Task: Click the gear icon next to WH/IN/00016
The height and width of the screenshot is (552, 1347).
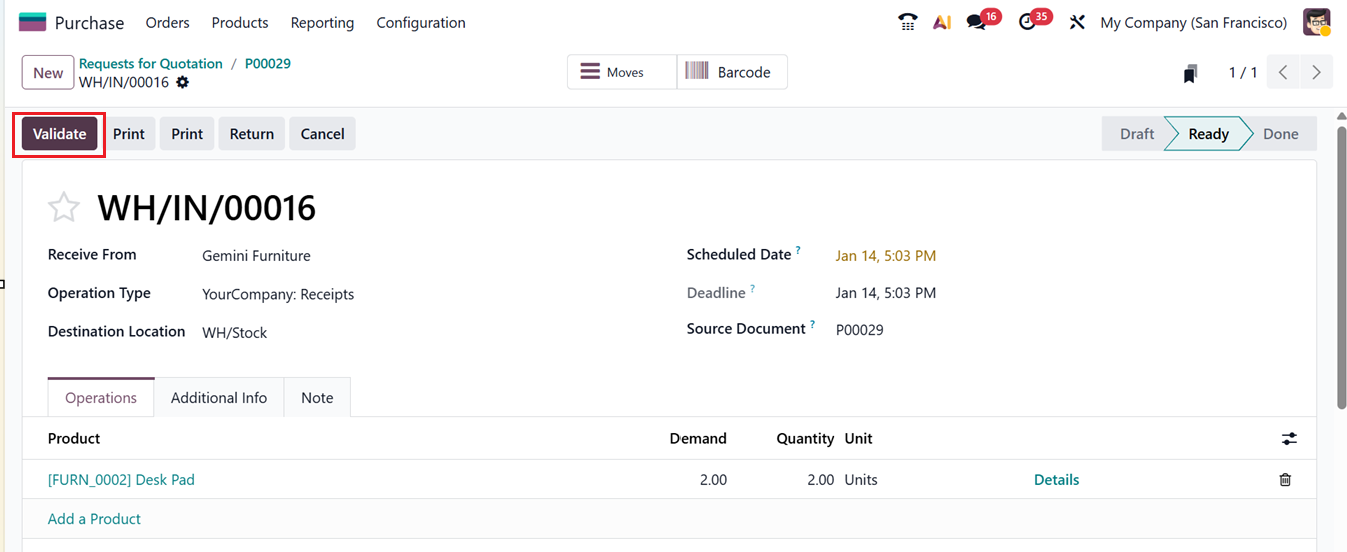Action: coord(182,82)
